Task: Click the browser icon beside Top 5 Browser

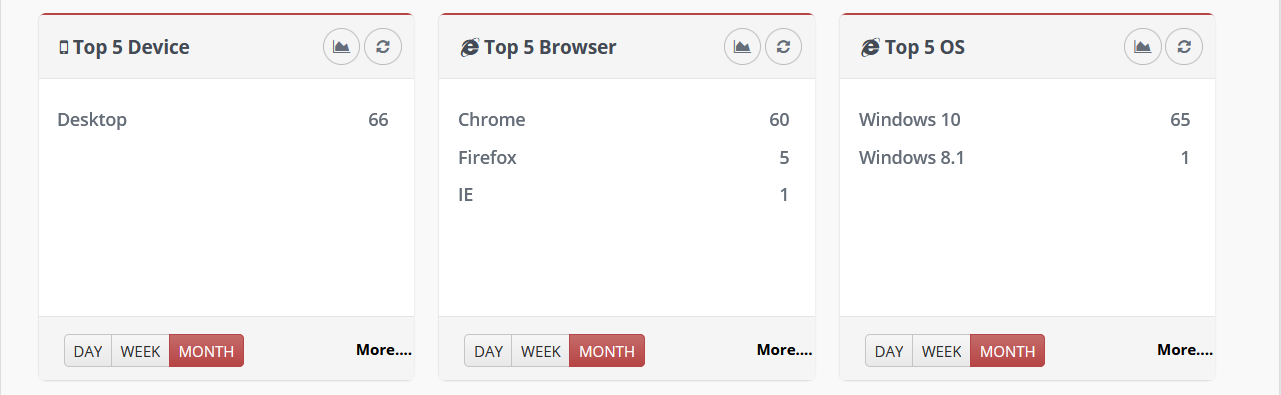Action: pos(469,47)
